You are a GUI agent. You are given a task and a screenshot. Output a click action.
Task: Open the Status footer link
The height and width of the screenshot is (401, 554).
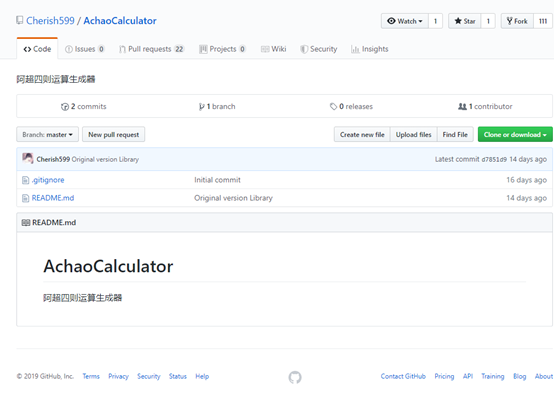[178, 376]
